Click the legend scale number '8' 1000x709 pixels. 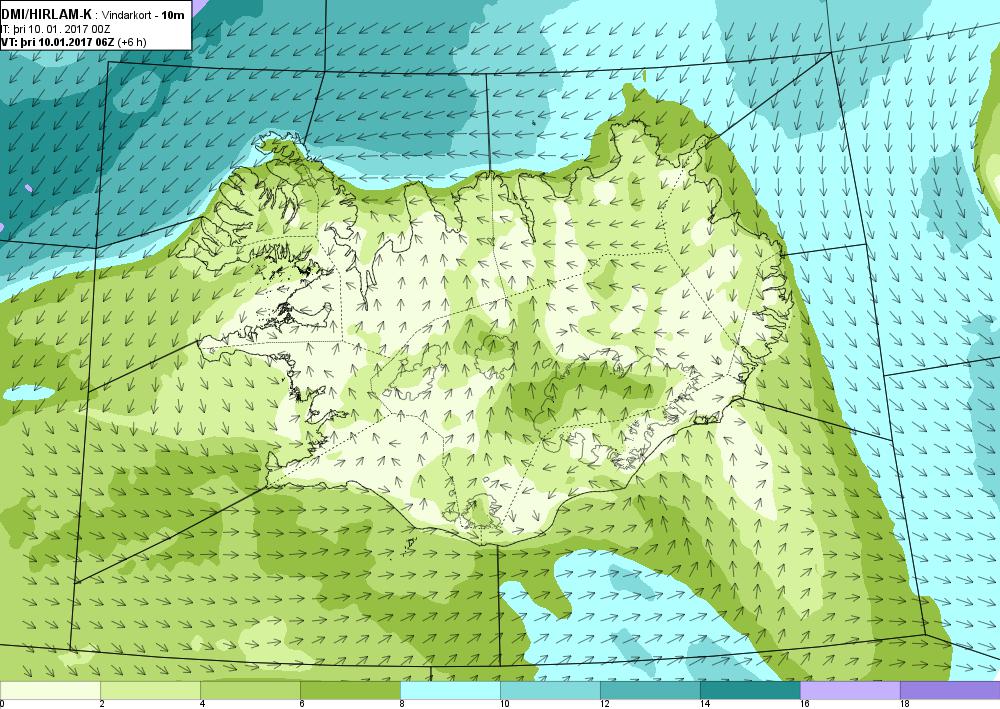pyautogui.click(x=402, y=704)
